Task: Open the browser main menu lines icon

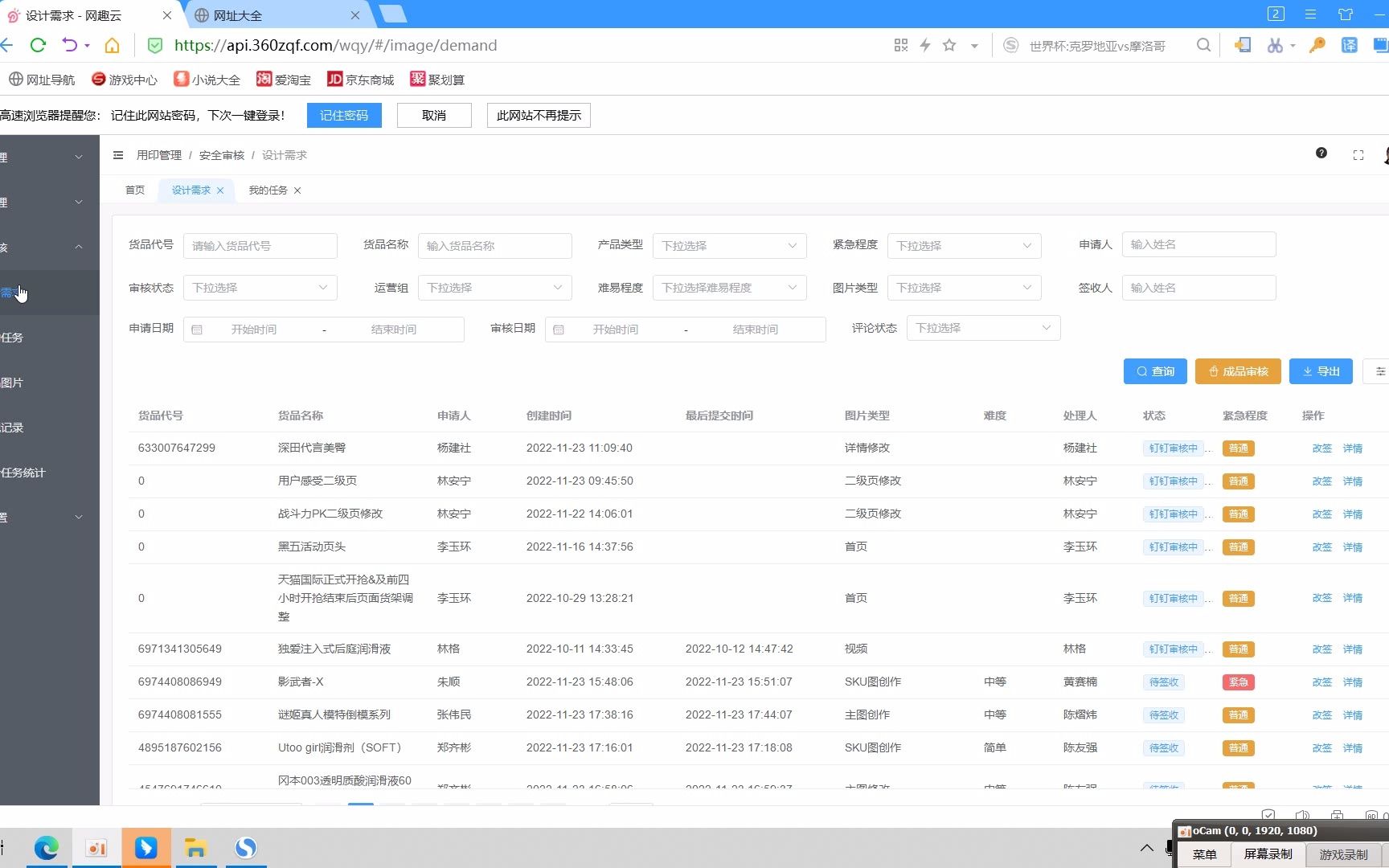Action: (1310, 14)
